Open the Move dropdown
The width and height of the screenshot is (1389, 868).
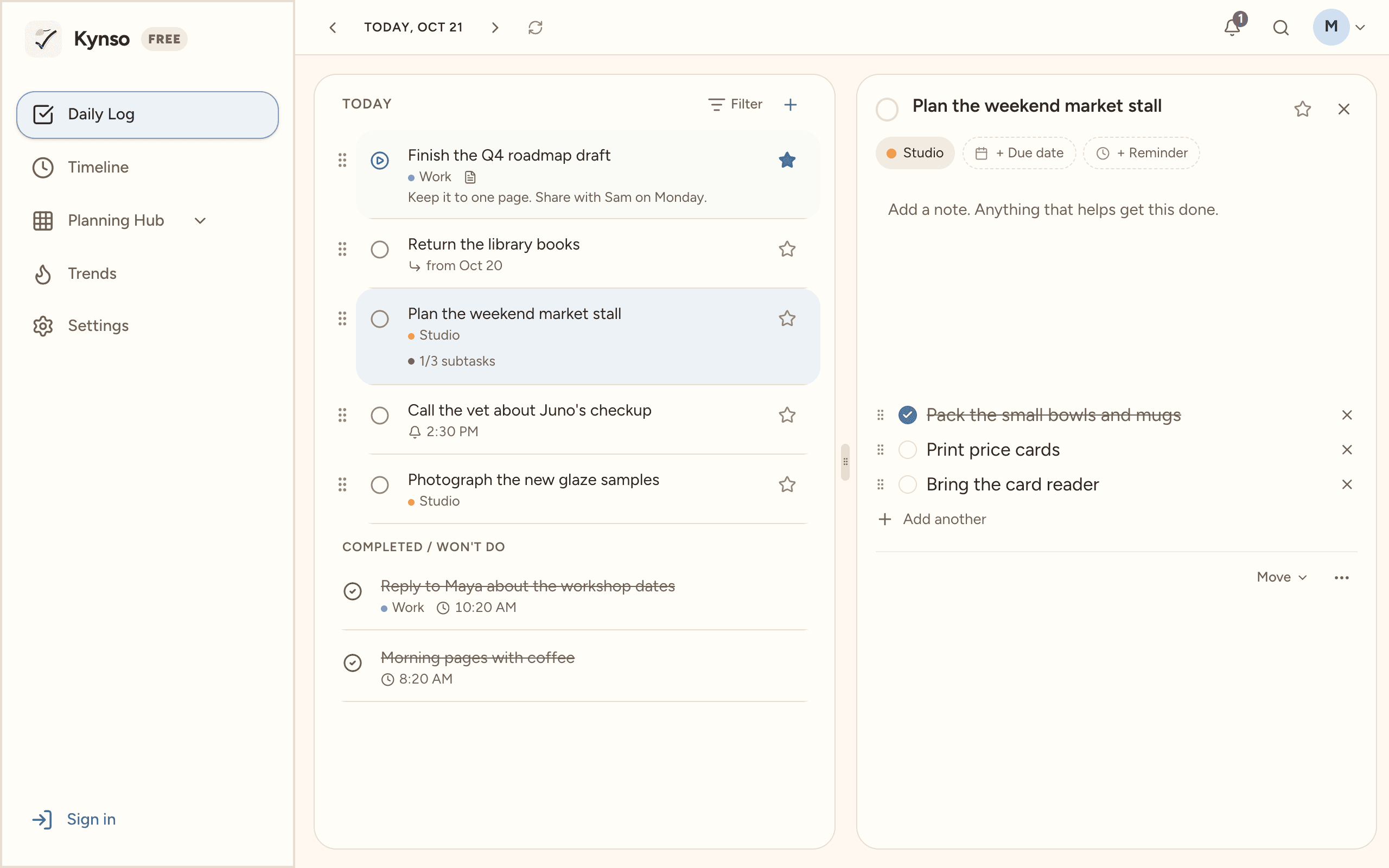click(x=1282, y=578)
